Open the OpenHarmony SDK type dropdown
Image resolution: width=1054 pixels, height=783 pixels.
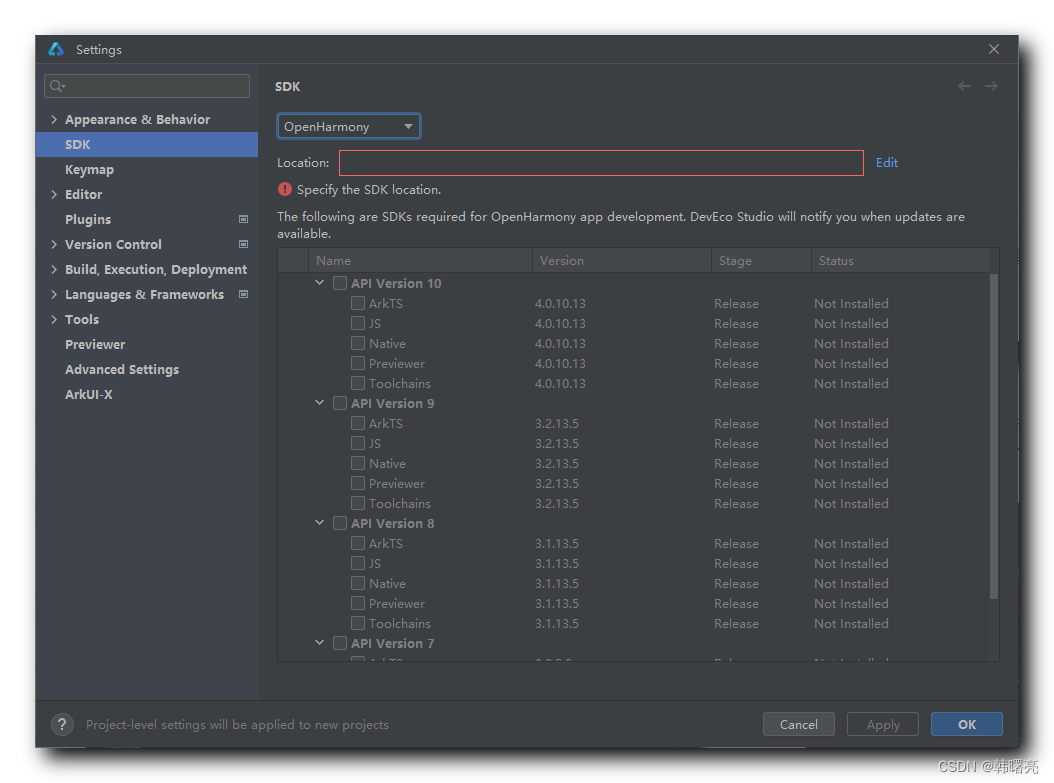click(348, 127)
